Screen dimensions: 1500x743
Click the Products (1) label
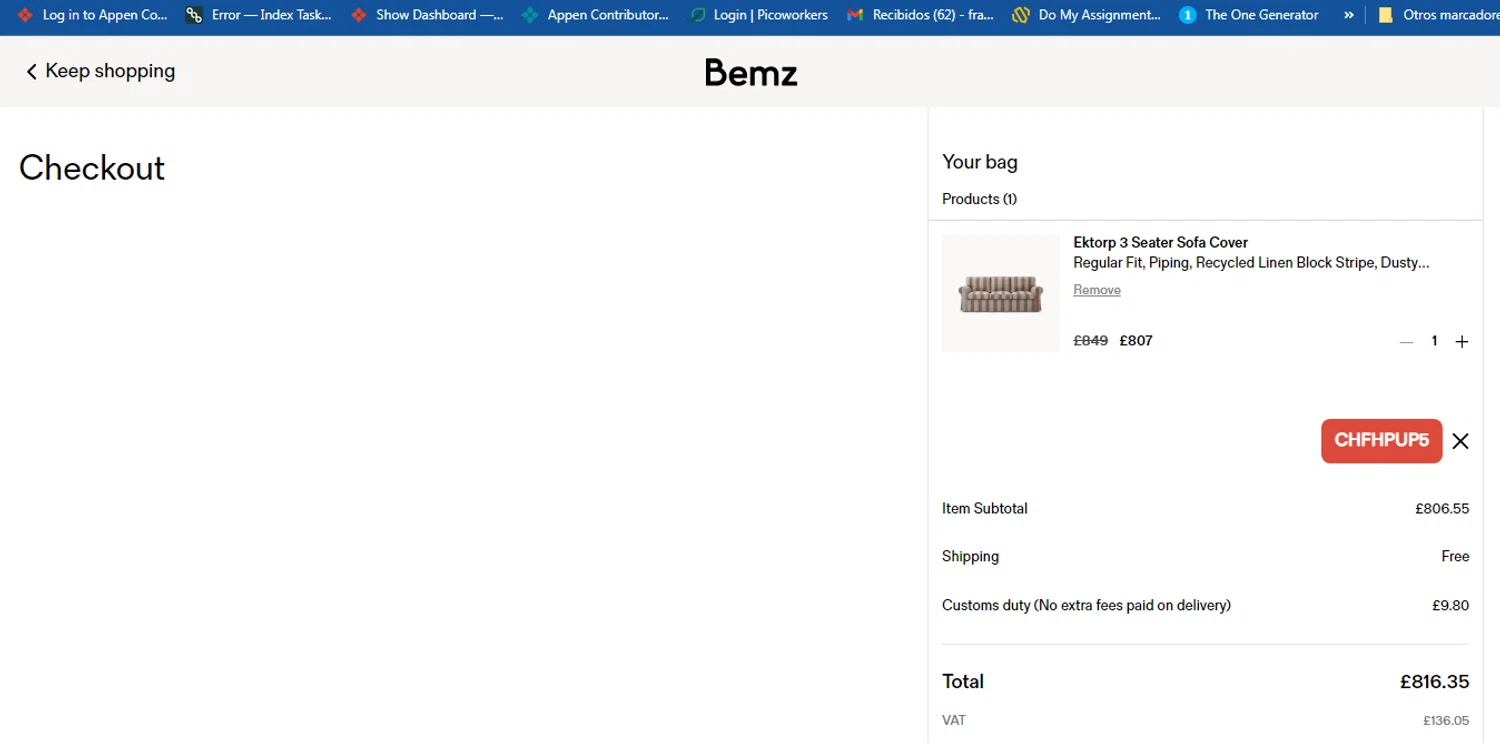click(979, 199)
